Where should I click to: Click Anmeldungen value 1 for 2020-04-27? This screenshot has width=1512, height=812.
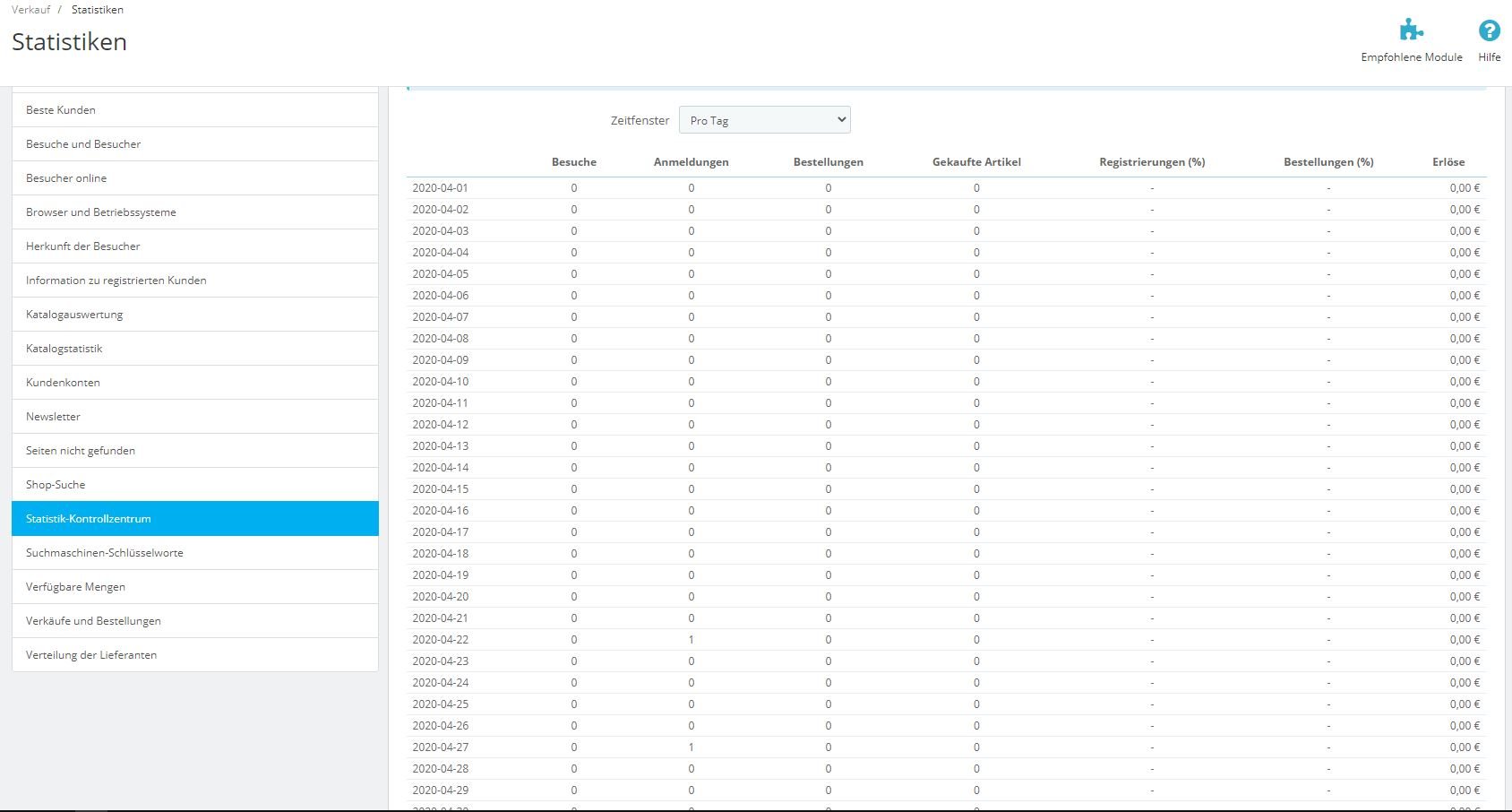(x=692, y=747)
